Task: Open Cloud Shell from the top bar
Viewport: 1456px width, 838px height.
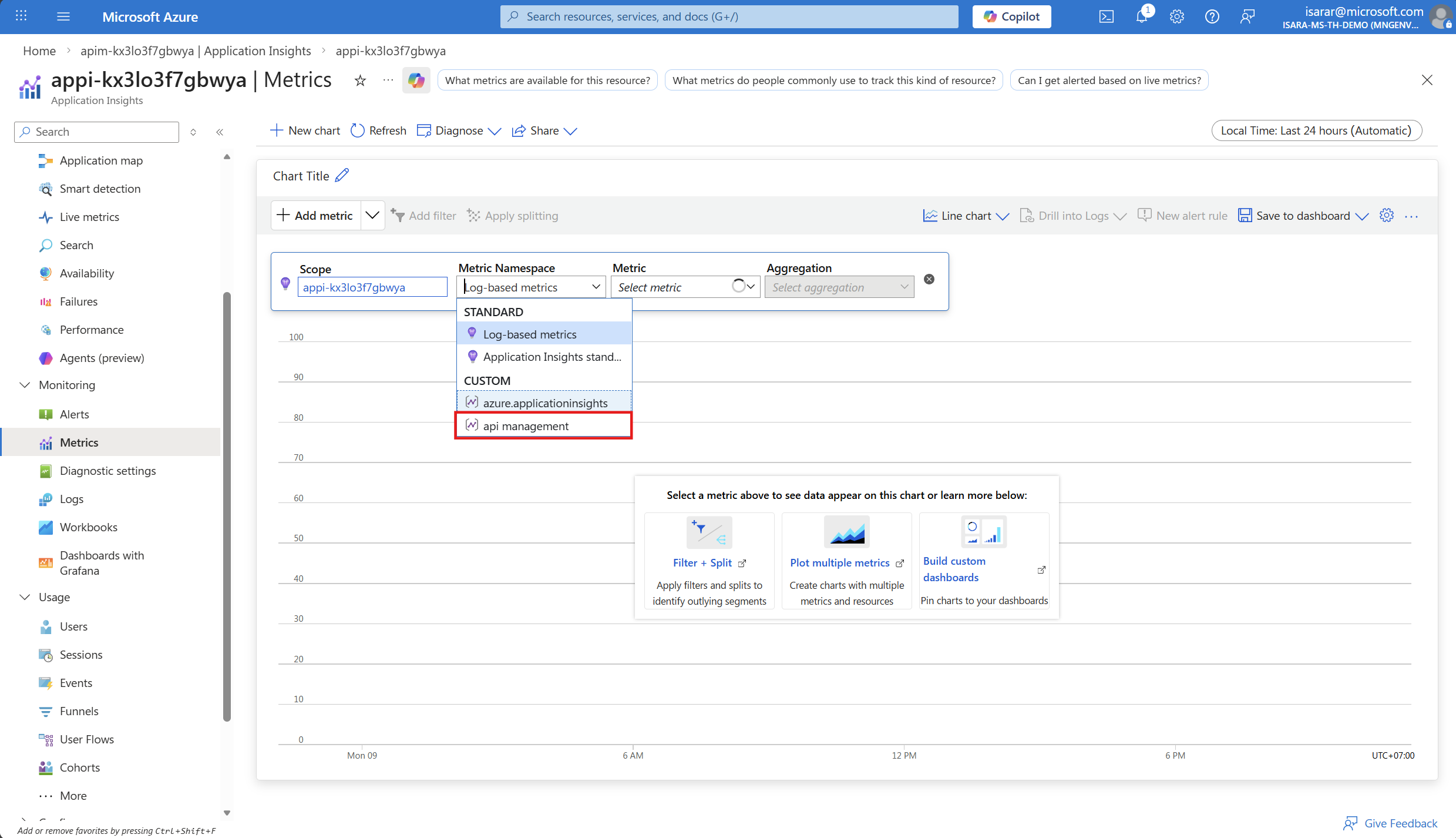Action: click(x=1107, y=16)
